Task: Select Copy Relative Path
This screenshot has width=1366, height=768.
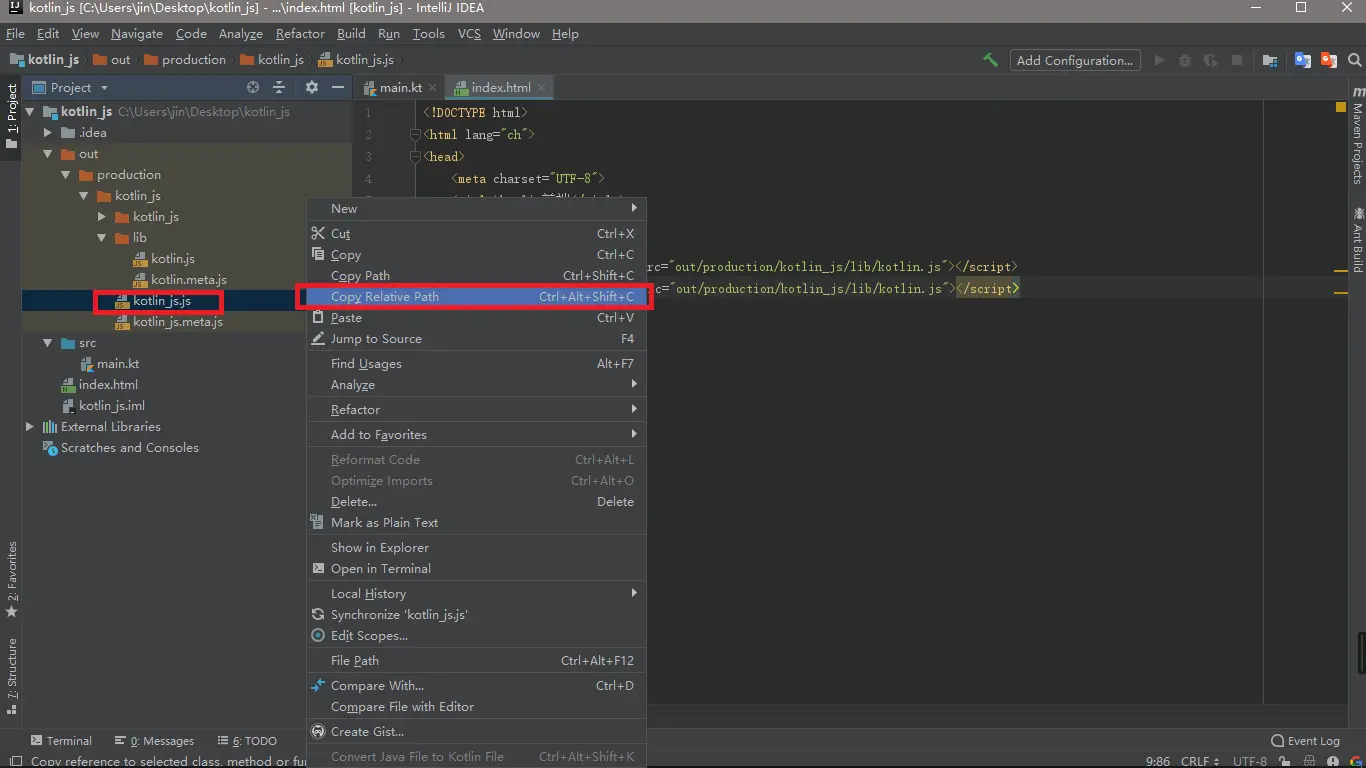Action: tap(476, 297)
